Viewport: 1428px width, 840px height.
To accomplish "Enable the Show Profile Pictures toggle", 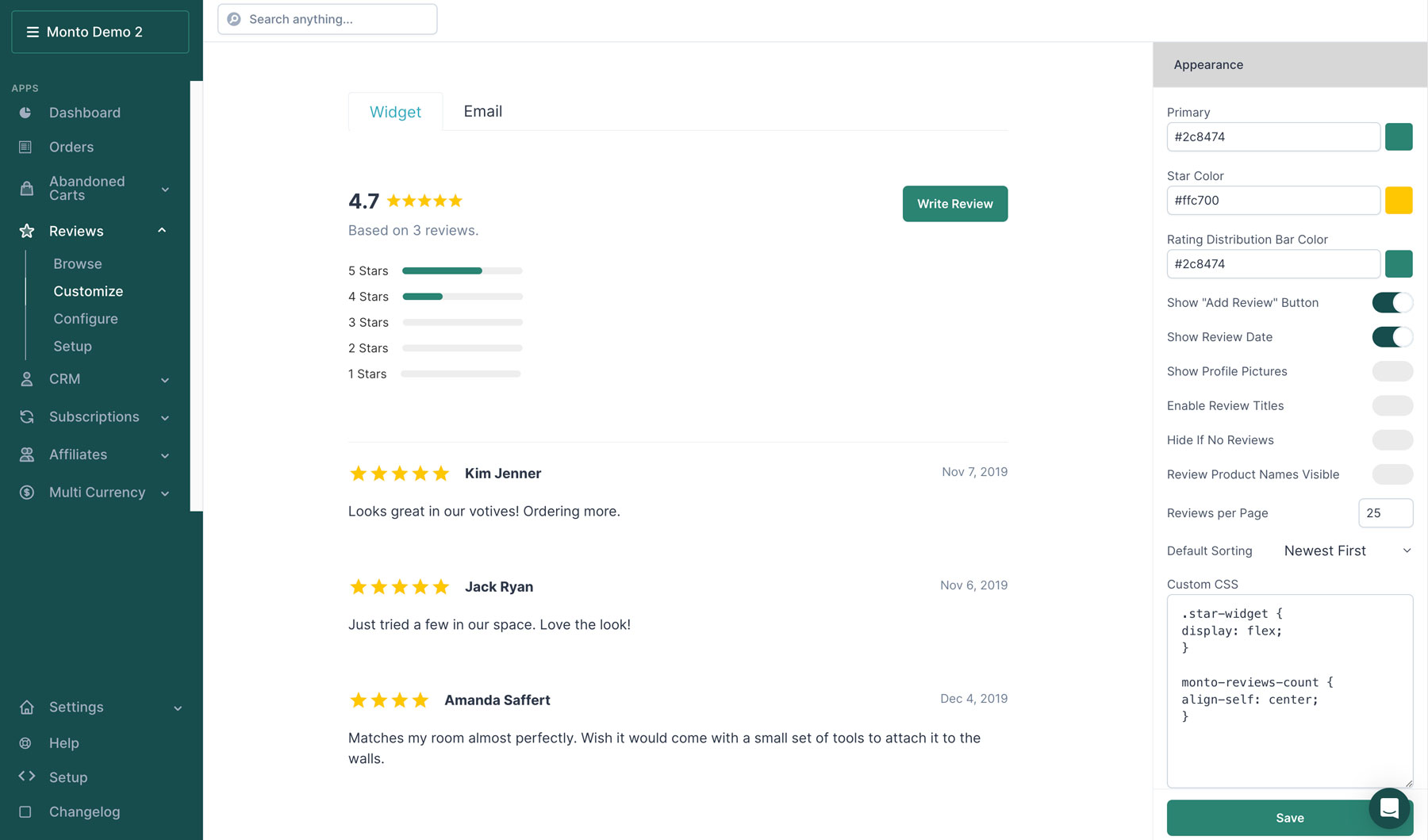I will pos(1392,371).
